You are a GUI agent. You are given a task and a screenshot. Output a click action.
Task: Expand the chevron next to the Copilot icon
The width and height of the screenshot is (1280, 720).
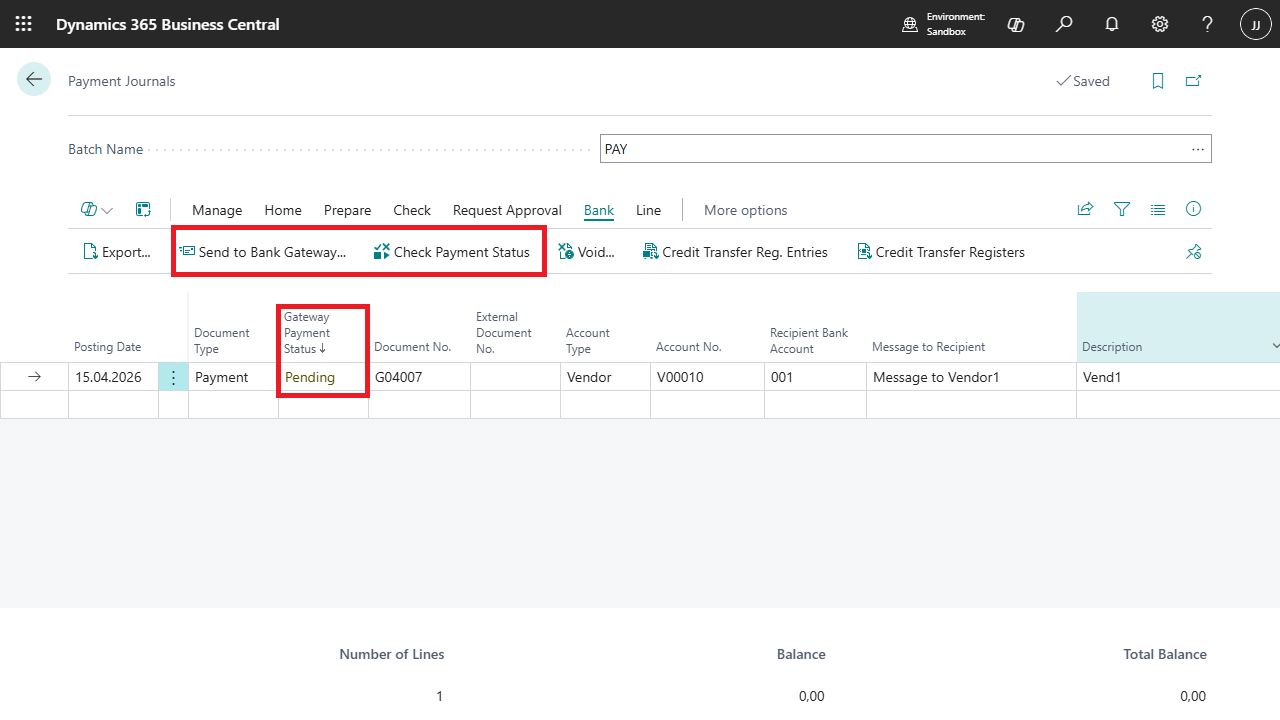coord(104,209)
